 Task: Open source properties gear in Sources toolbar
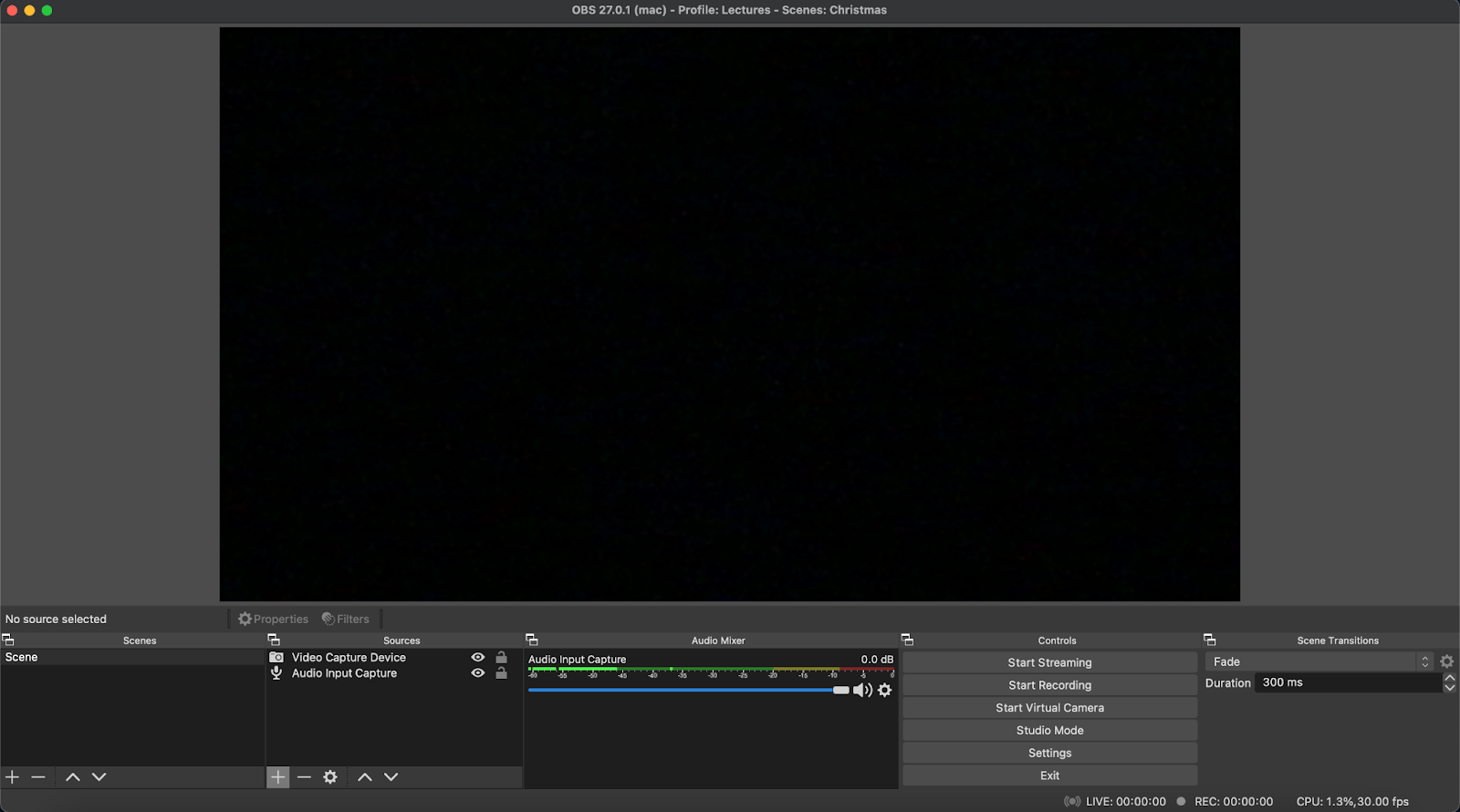pos(330,776)
